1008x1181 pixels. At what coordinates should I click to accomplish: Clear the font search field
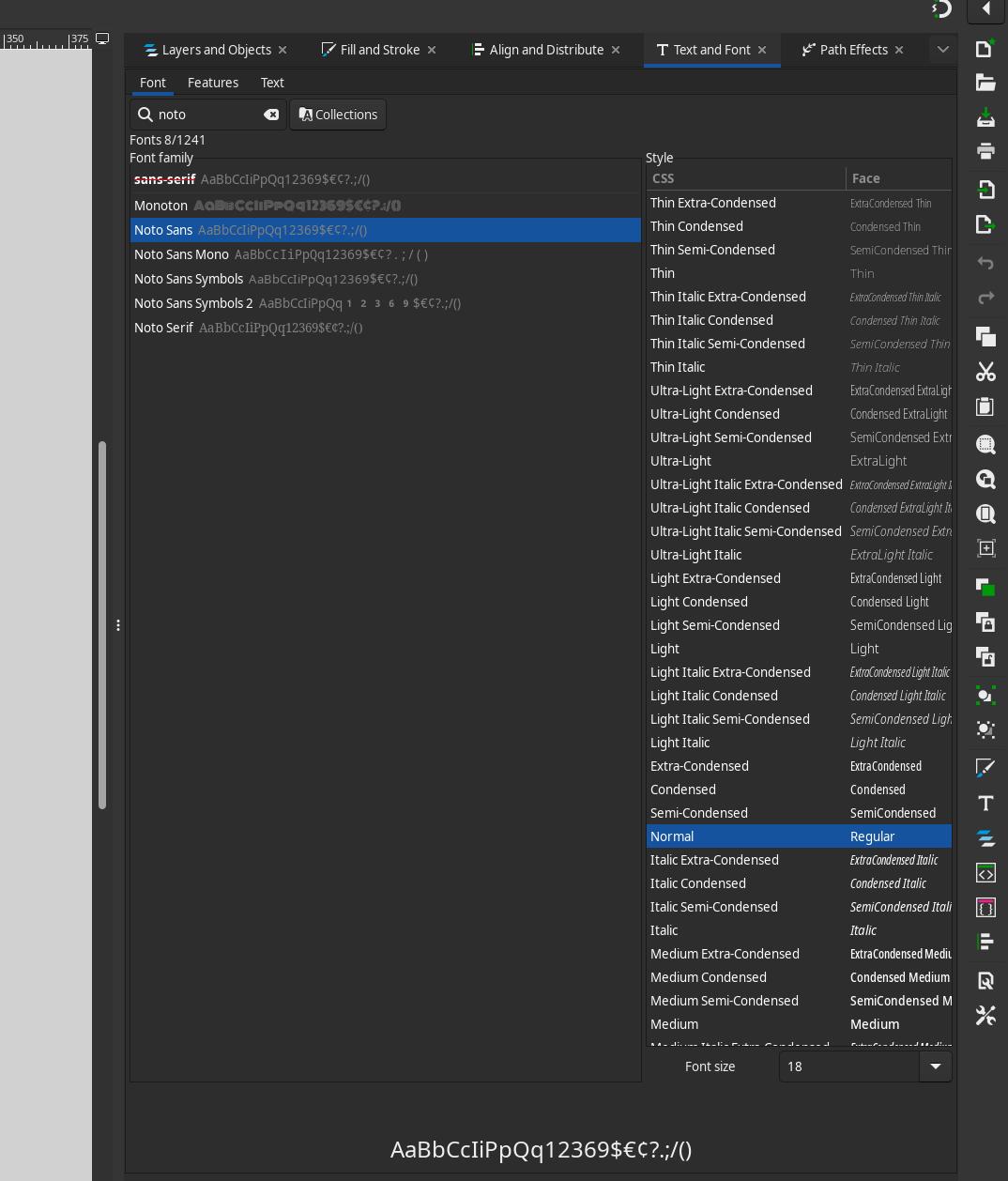pos(271,115)
